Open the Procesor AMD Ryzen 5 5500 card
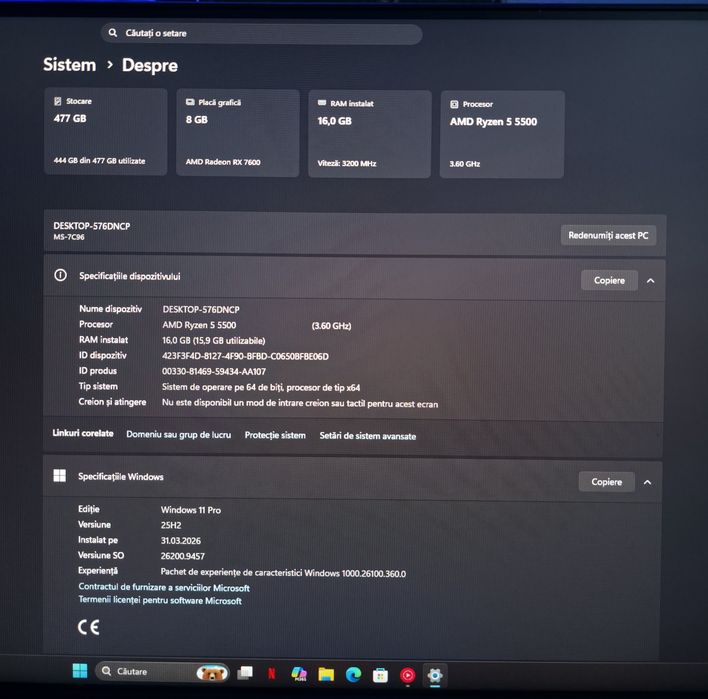The height and width of the screenshot is (699, 708). [x=502, y=135]
